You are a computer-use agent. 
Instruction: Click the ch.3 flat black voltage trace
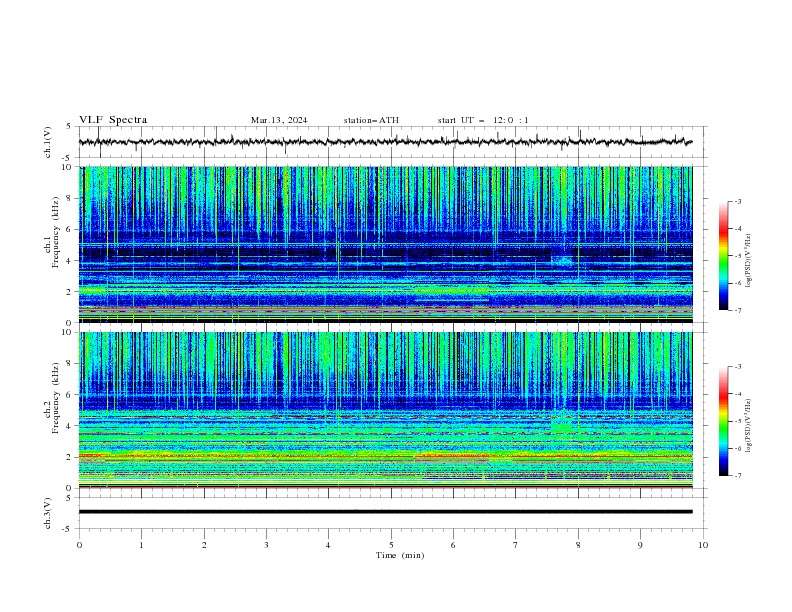pyautogui.click(x=385, y=512)
